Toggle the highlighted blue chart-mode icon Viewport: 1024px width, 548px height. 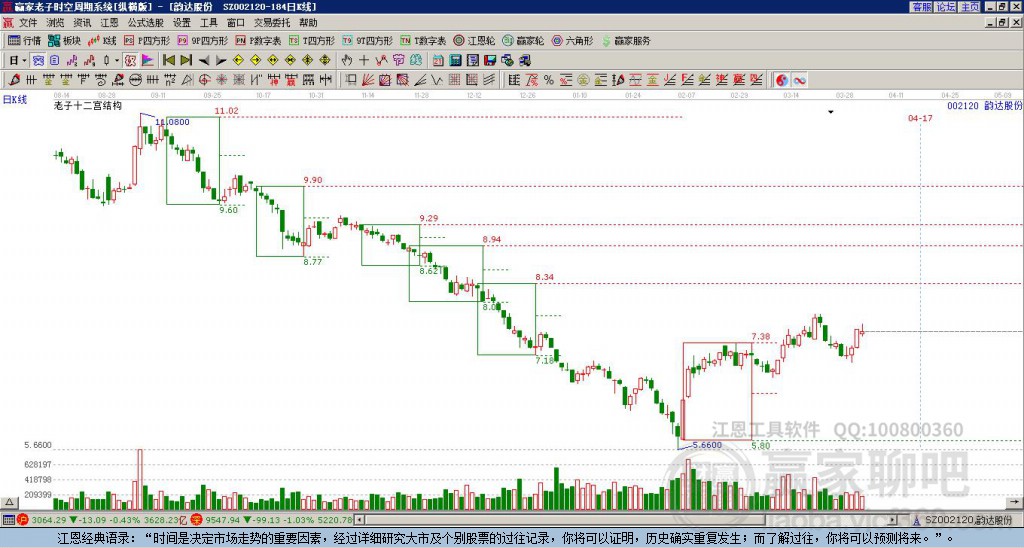[39, 61]
